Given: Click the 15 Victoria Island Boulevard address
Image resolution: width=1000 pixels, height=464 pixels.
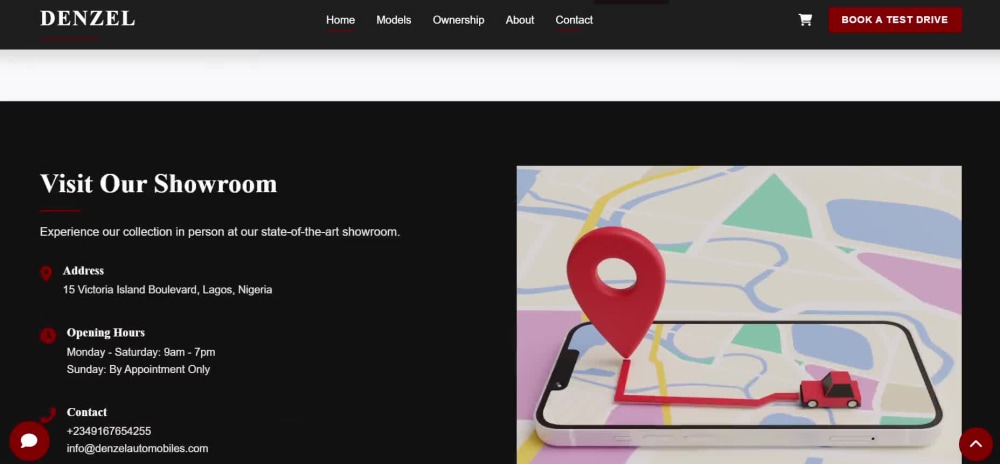Looking at the screenshot, I should pos(168,289).
